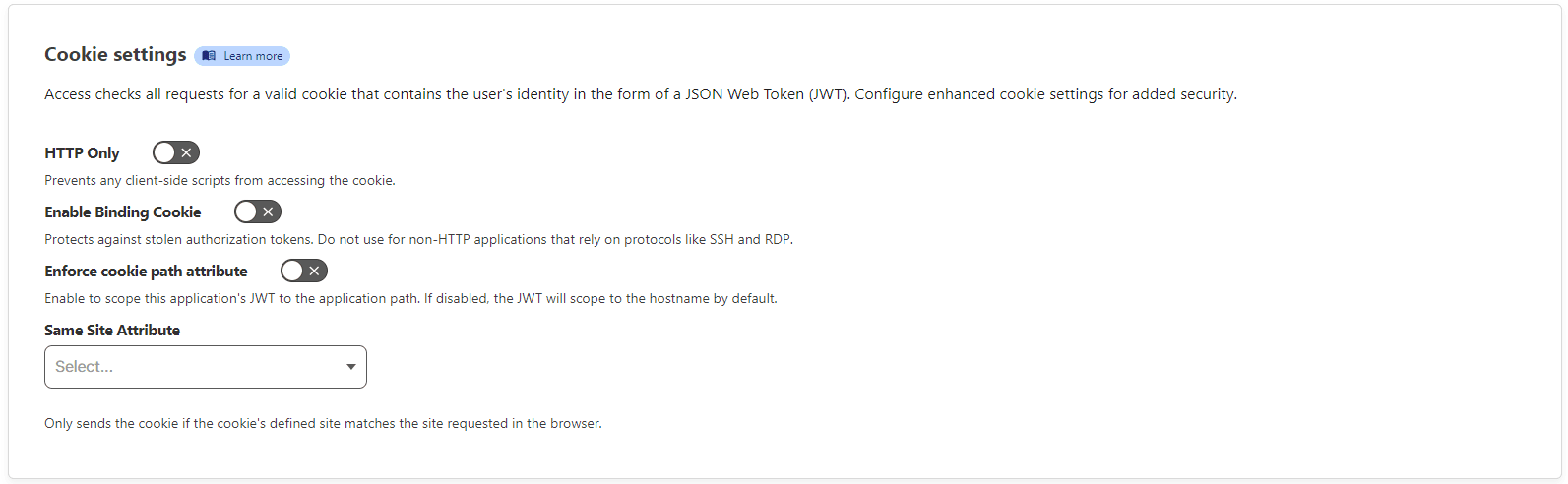Click the Enable Binding Cookie label
This screenshot has width=1568, height=484.
click(x=123, y=212)
